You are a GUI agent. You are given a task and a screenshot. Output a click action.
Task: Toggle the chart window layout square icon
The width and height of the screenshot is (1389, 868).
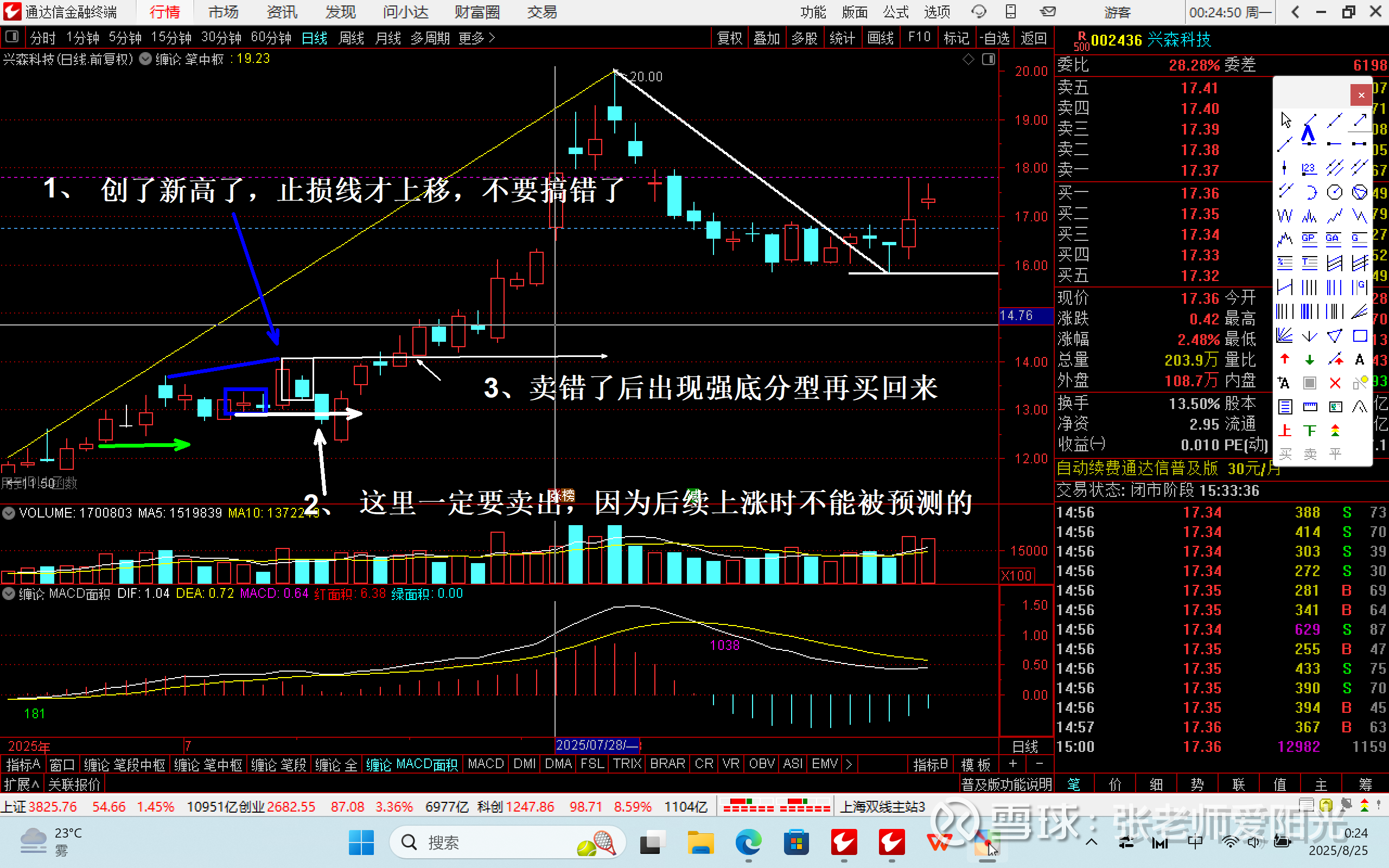[x=988, y=59]
